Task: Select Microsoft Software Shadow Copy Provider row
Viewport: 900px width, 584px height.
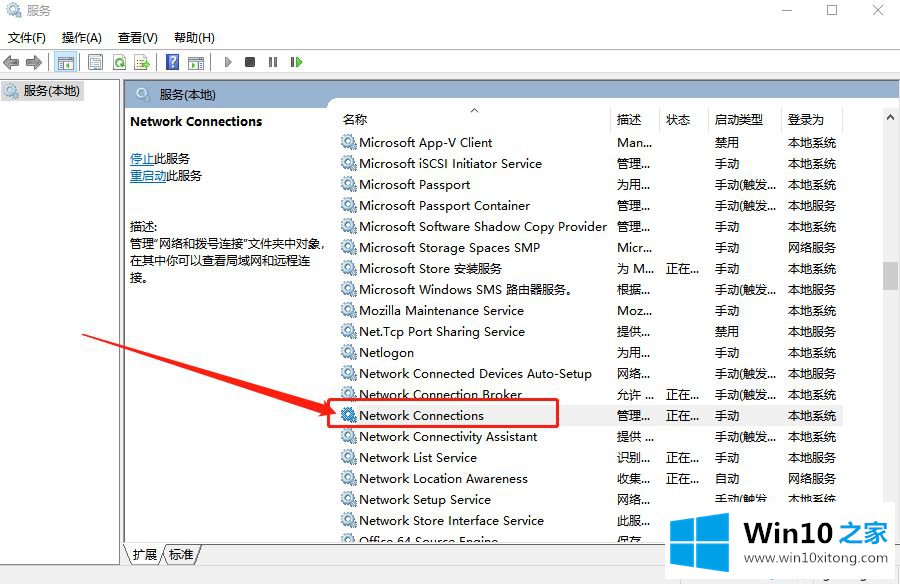Action: 589,226
